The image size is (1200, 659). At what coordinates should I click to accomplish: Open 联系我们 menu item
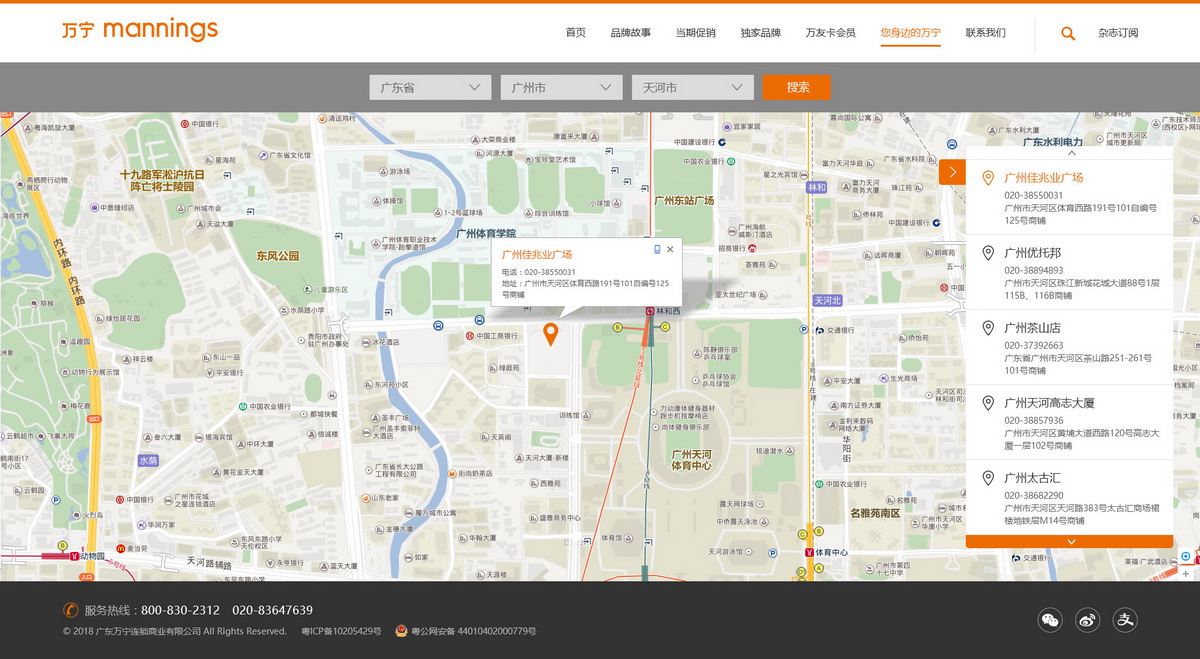(x=986, y=33)
